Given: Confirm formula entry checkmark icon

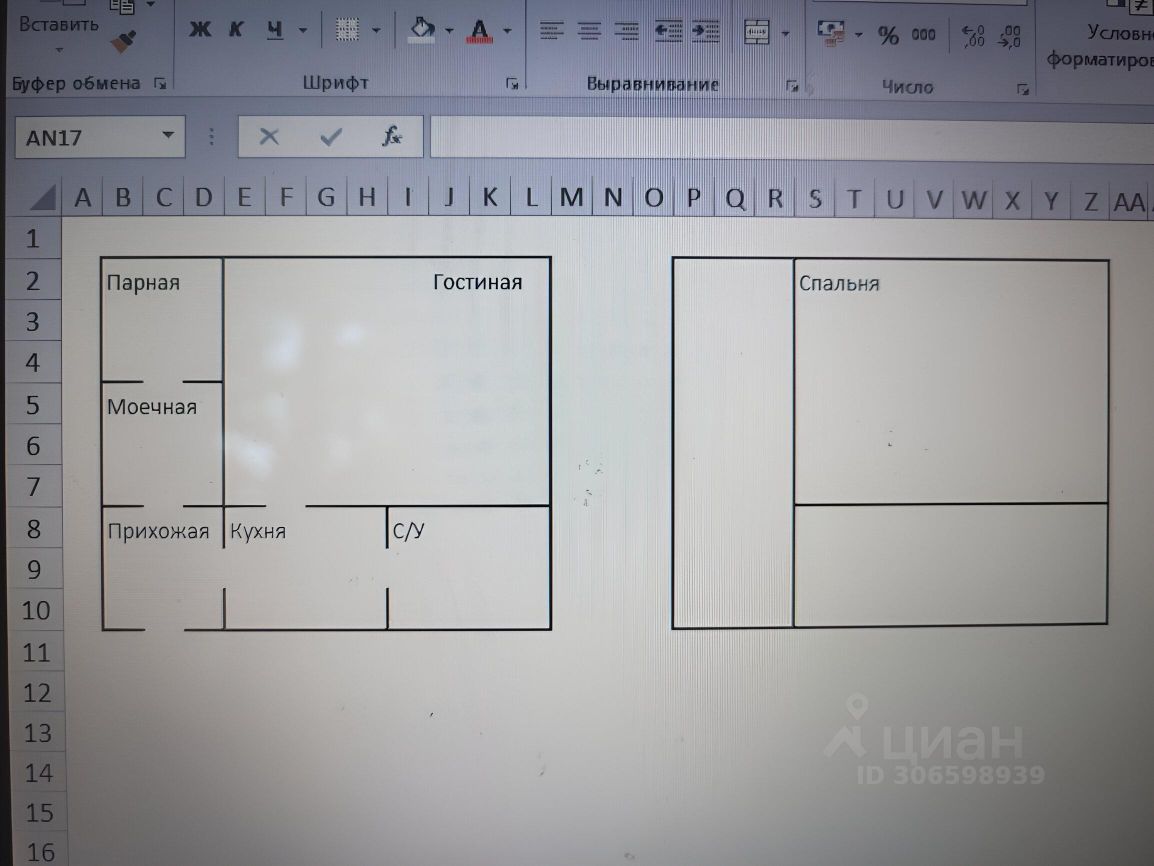Looking at the screenshot, I should click(x=330, y=136).
